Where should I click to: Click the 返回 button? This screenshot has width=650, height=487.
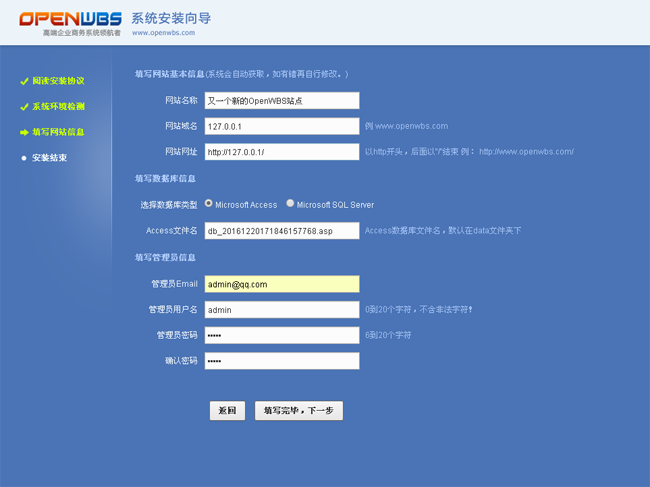(x=227, y=411)
